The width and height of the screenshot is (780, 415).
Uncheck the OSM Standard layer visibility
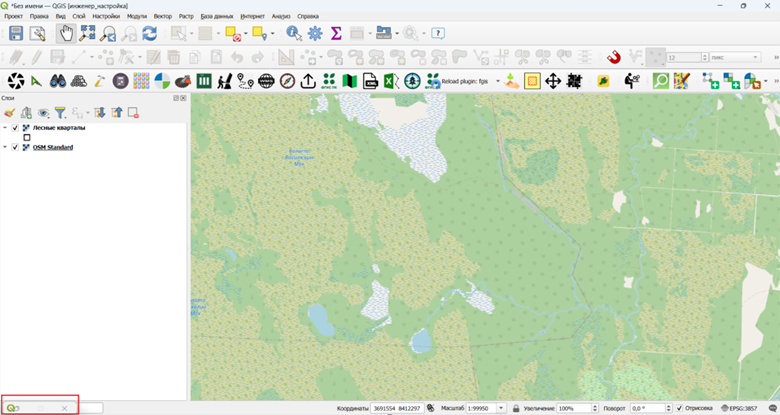[x=15, y=147]
